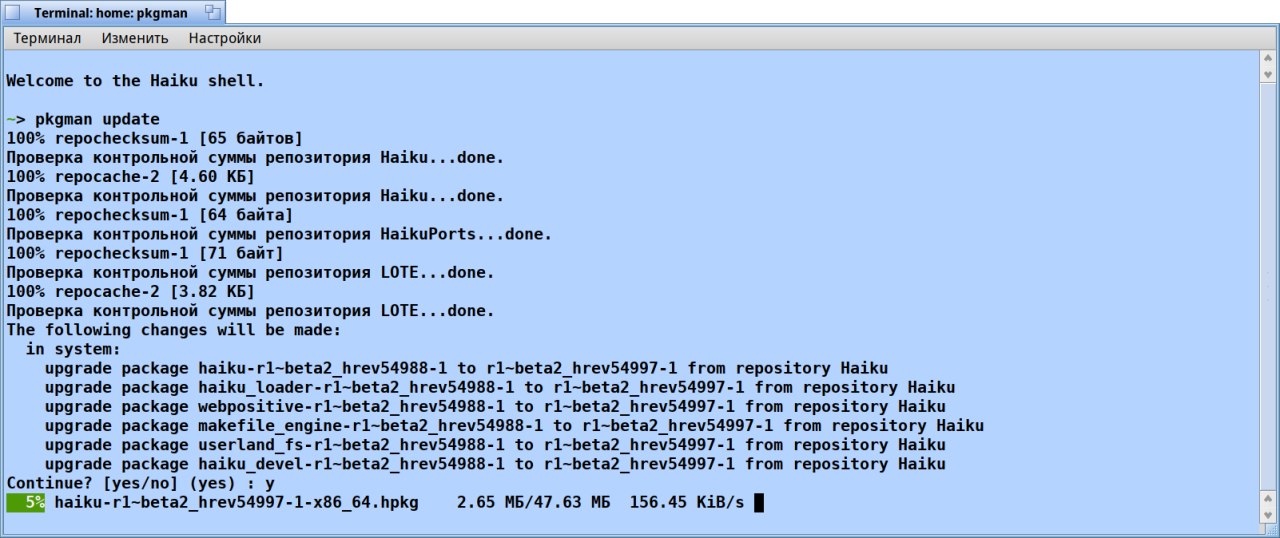Click the 'upgrade package webpositive' line
The width and height of the screenshot is (1280, 538).
(495, 406)
